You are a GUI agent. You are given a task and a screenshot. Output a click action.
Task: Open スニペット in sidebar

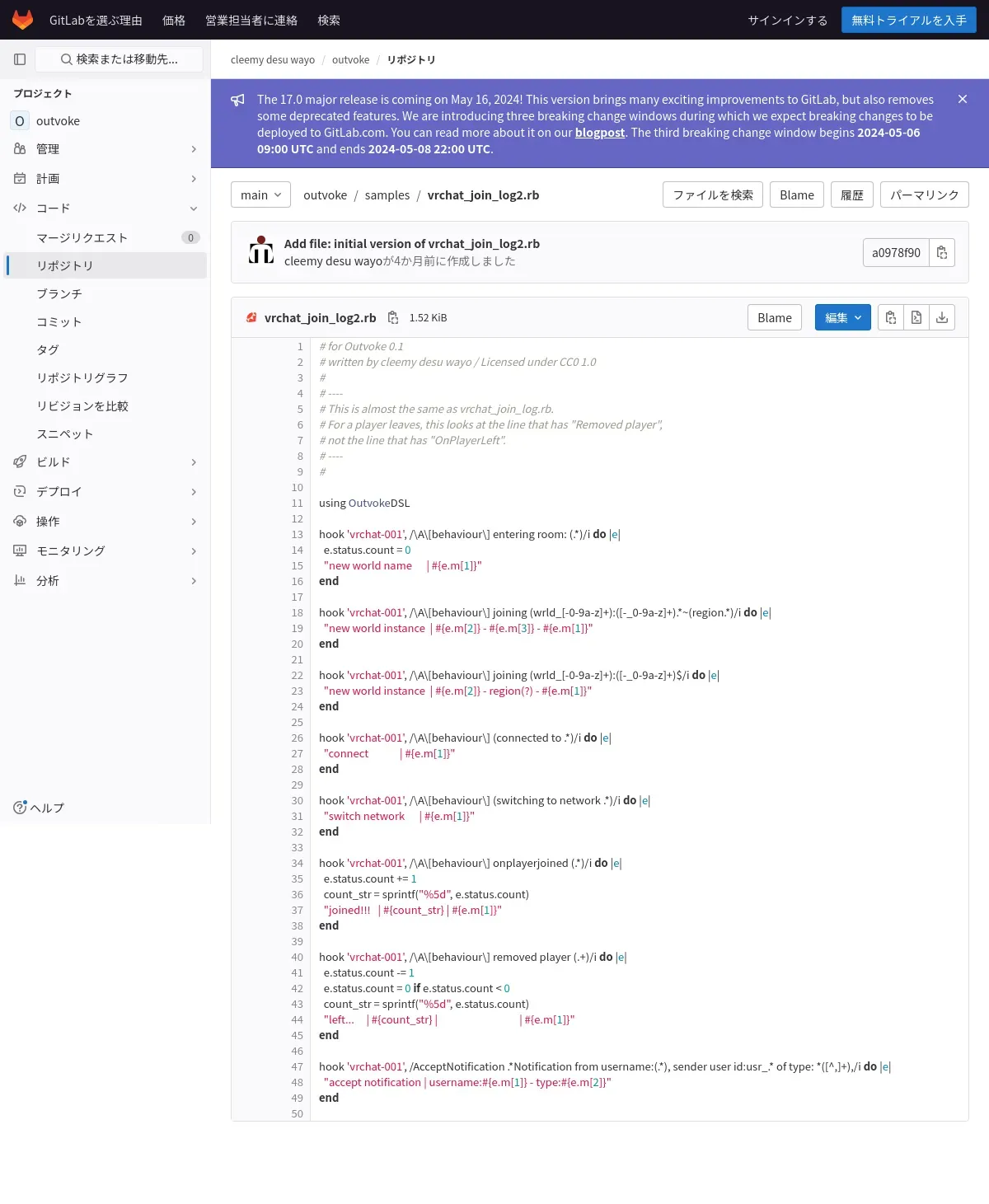105,434
